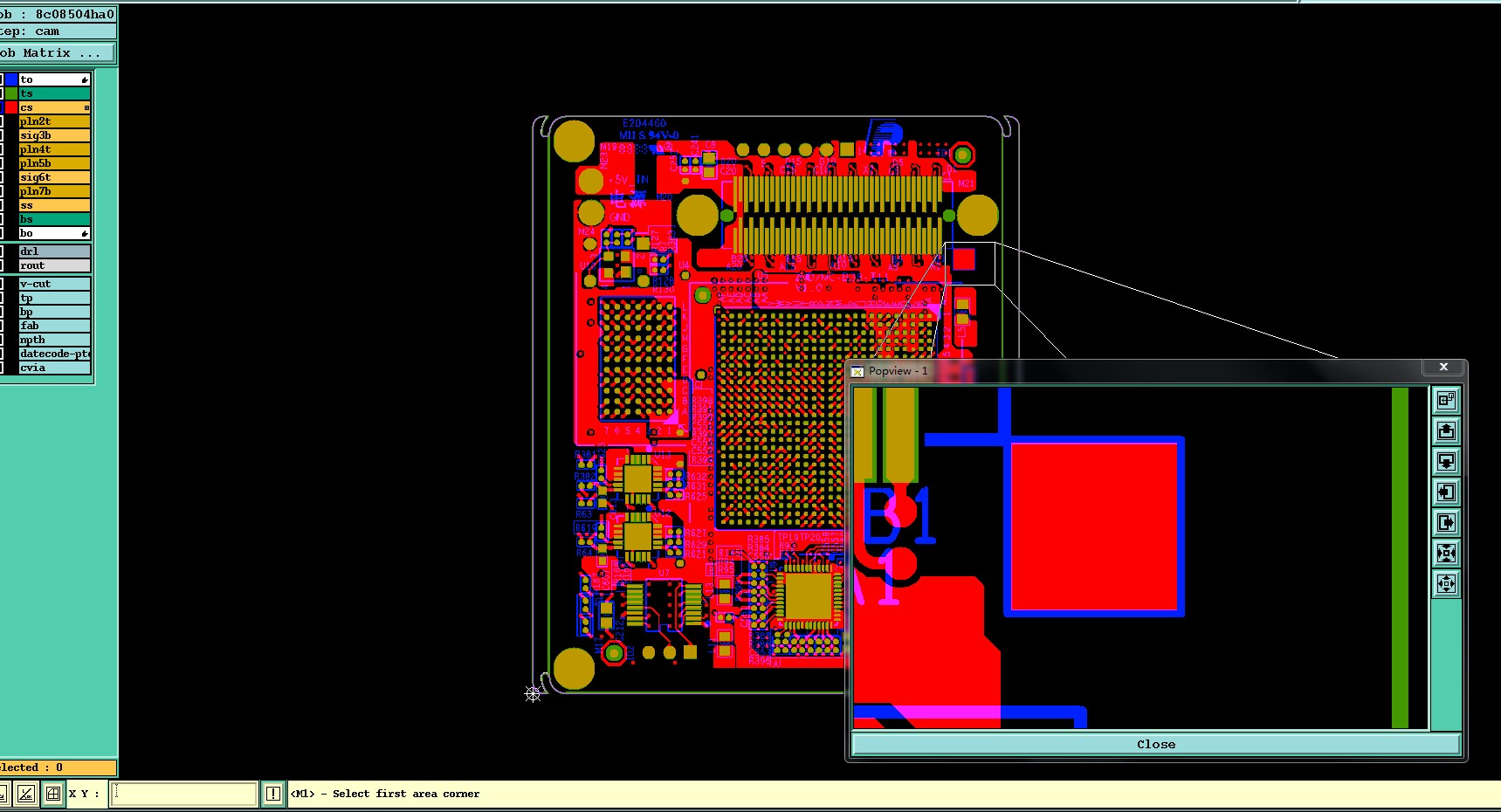This screenshot has width=1501, height=812.
Task: Click the Selected count status field
Action: [x=58, y=767]
